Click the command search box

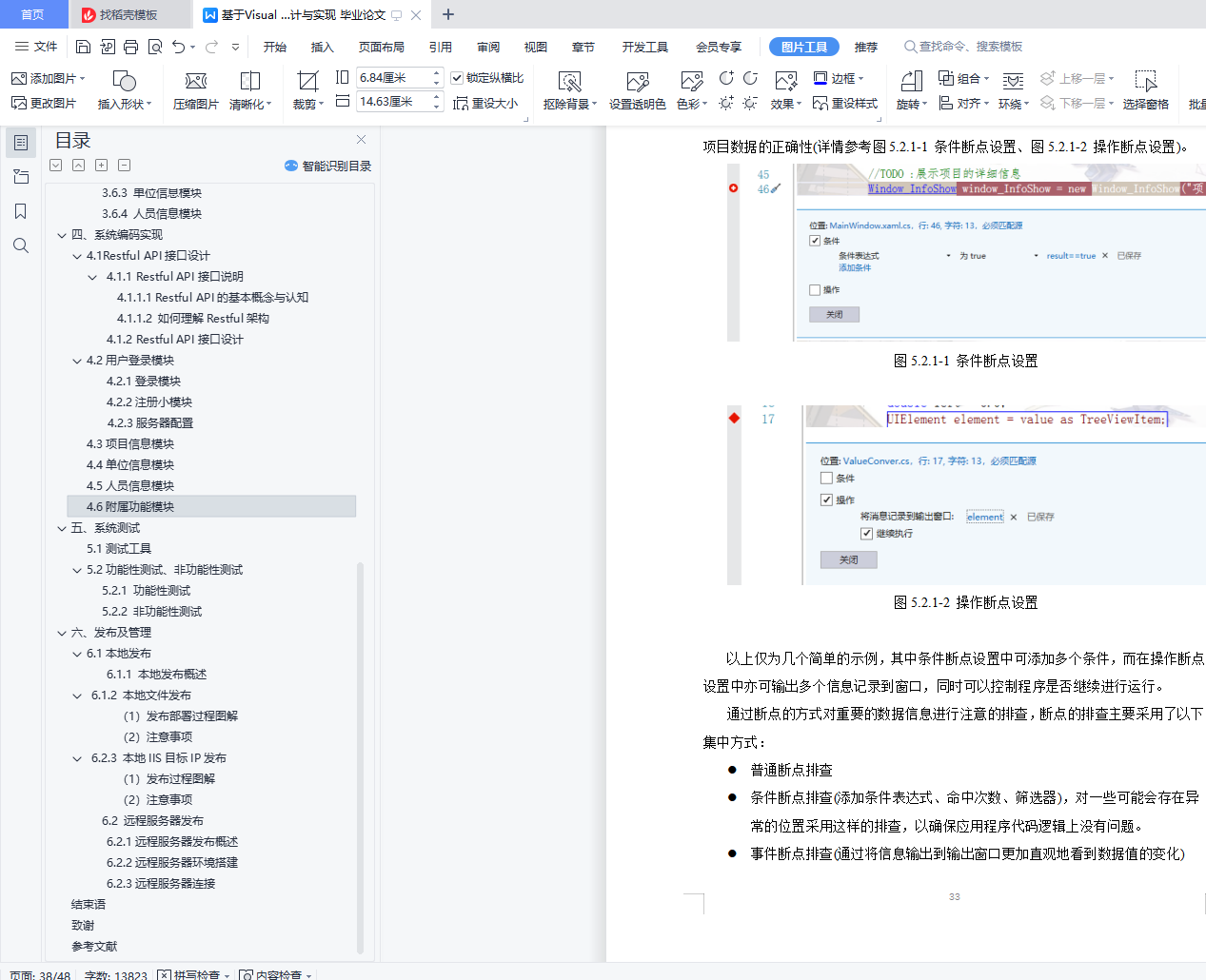coord(963,47)
